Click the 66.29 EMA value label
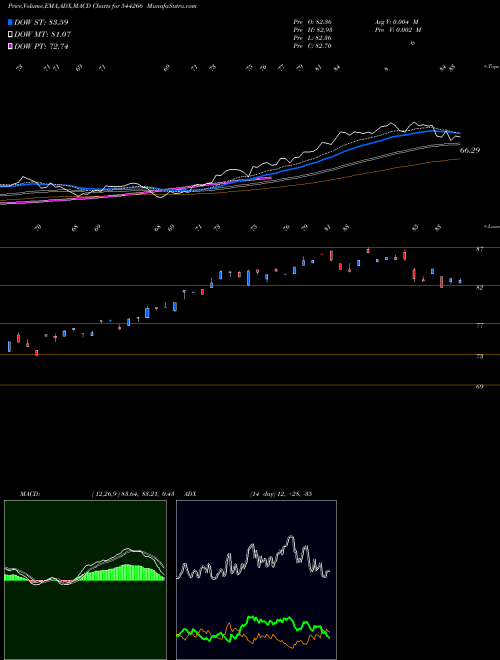 [x=470, y=150]
